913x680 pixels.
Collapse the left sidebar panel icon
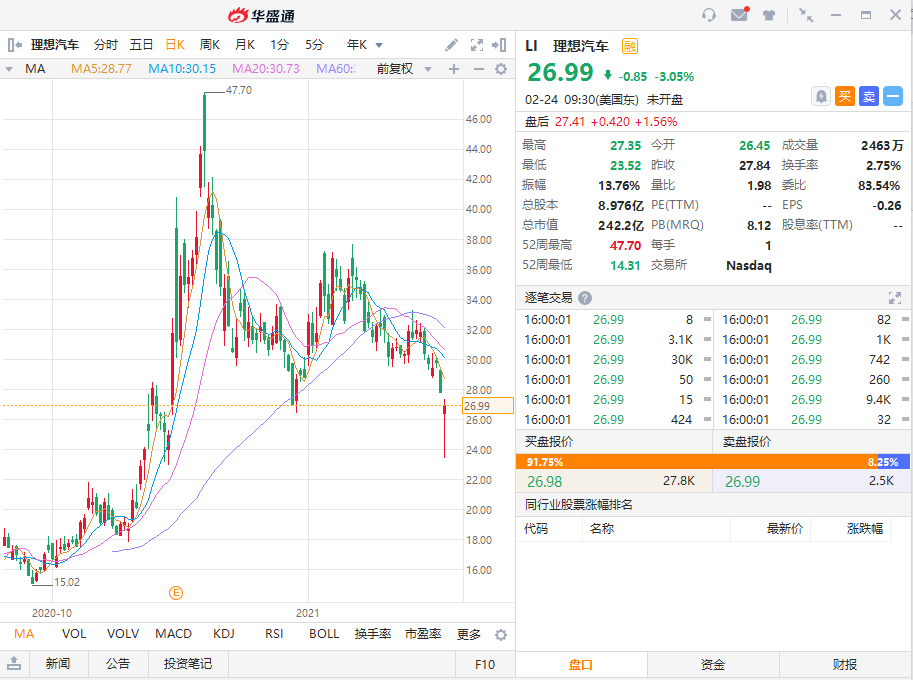pyautogui.click(x=15, y=45)
